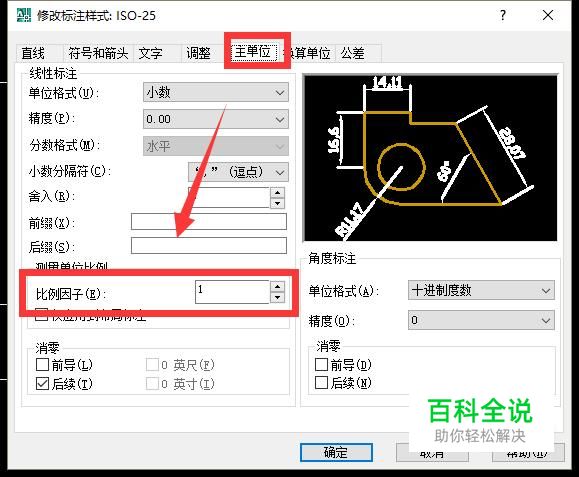The image size is (579, 477).
Task: Increase the 舍入 value with up arrow
Action: (278, 193)
